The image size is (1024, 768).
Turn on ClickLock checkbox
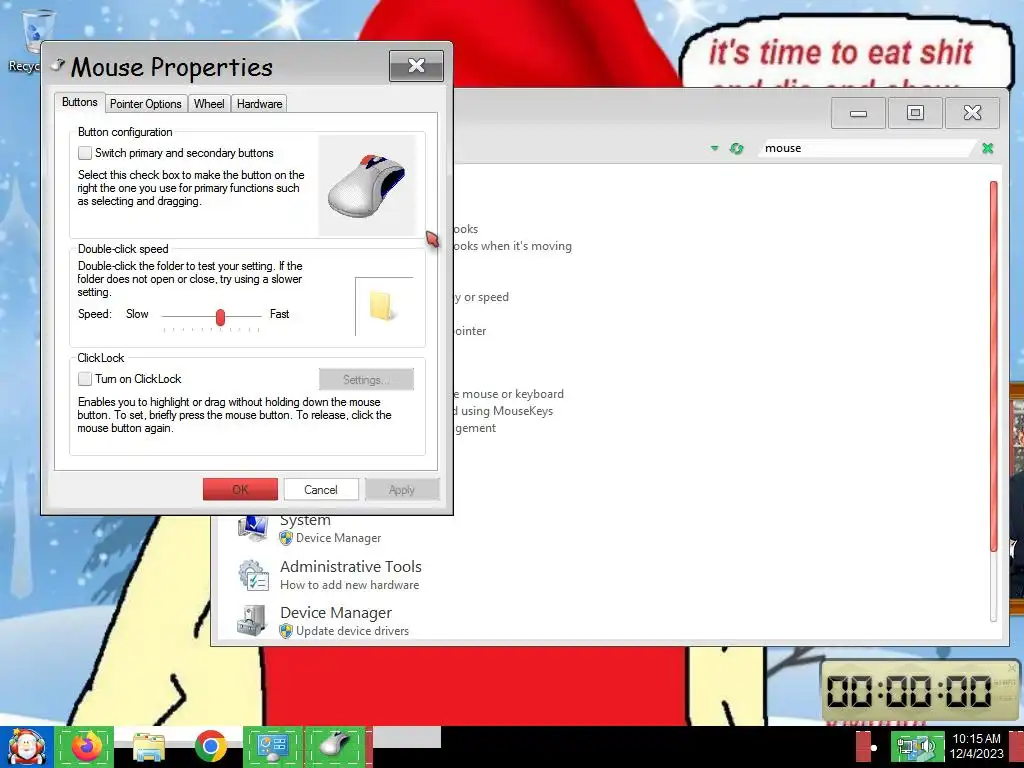pos(85,379)
